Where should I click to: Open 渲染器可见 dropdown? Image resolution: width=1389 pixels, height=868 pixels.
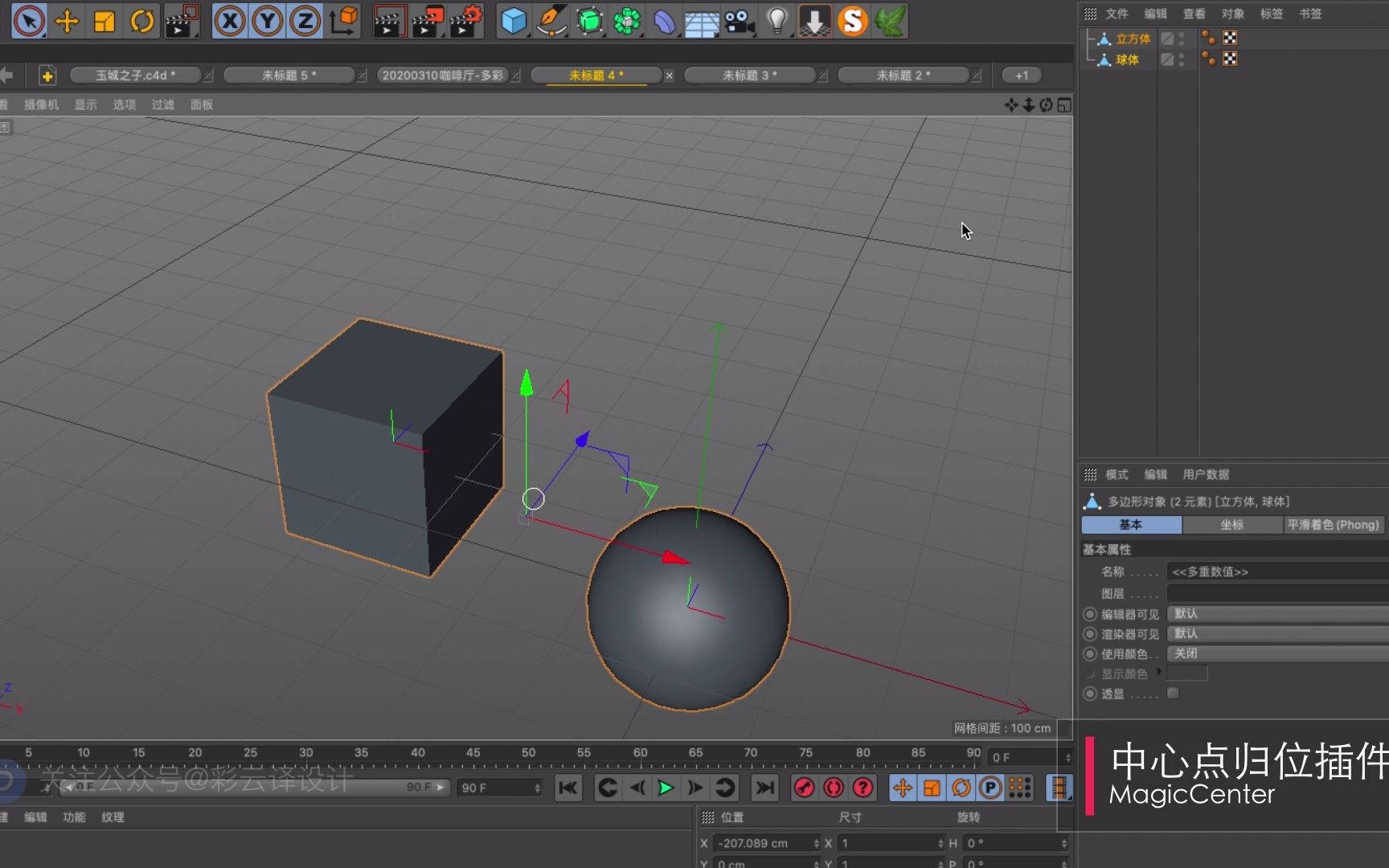1278,634
